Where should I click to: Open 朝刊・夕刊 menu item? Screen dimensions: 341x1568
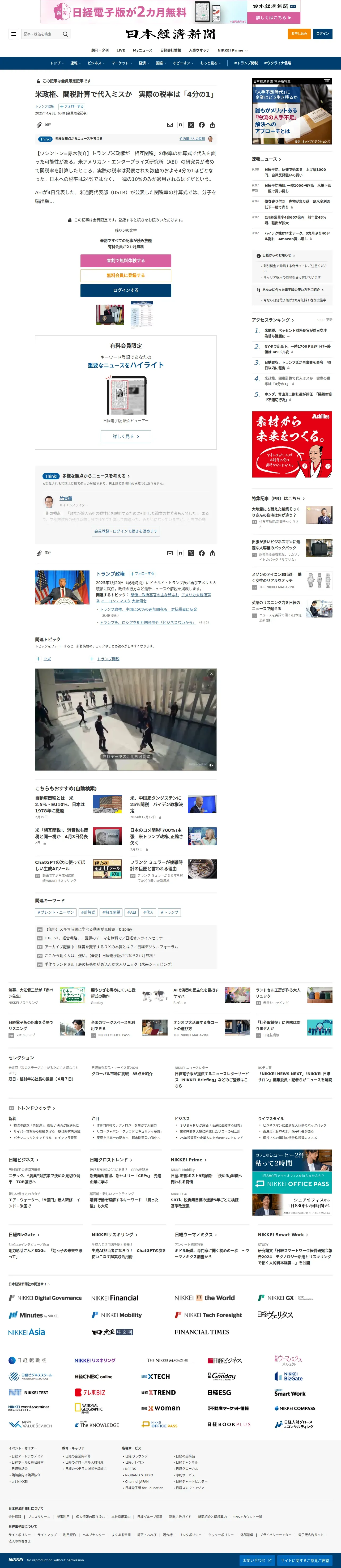100,50
